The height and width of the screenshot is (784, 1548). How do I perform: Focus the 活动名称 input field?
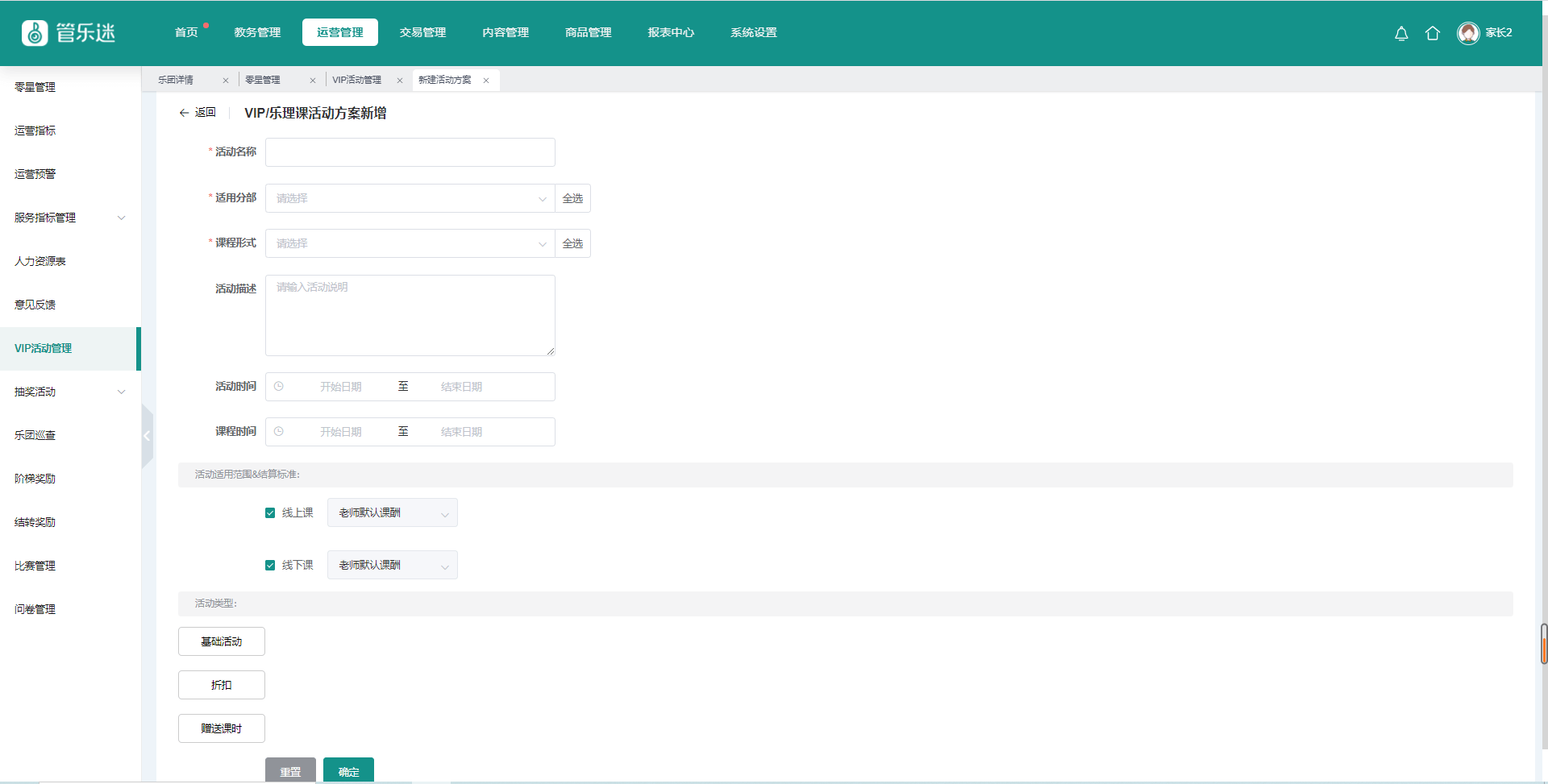pos(410,152)
